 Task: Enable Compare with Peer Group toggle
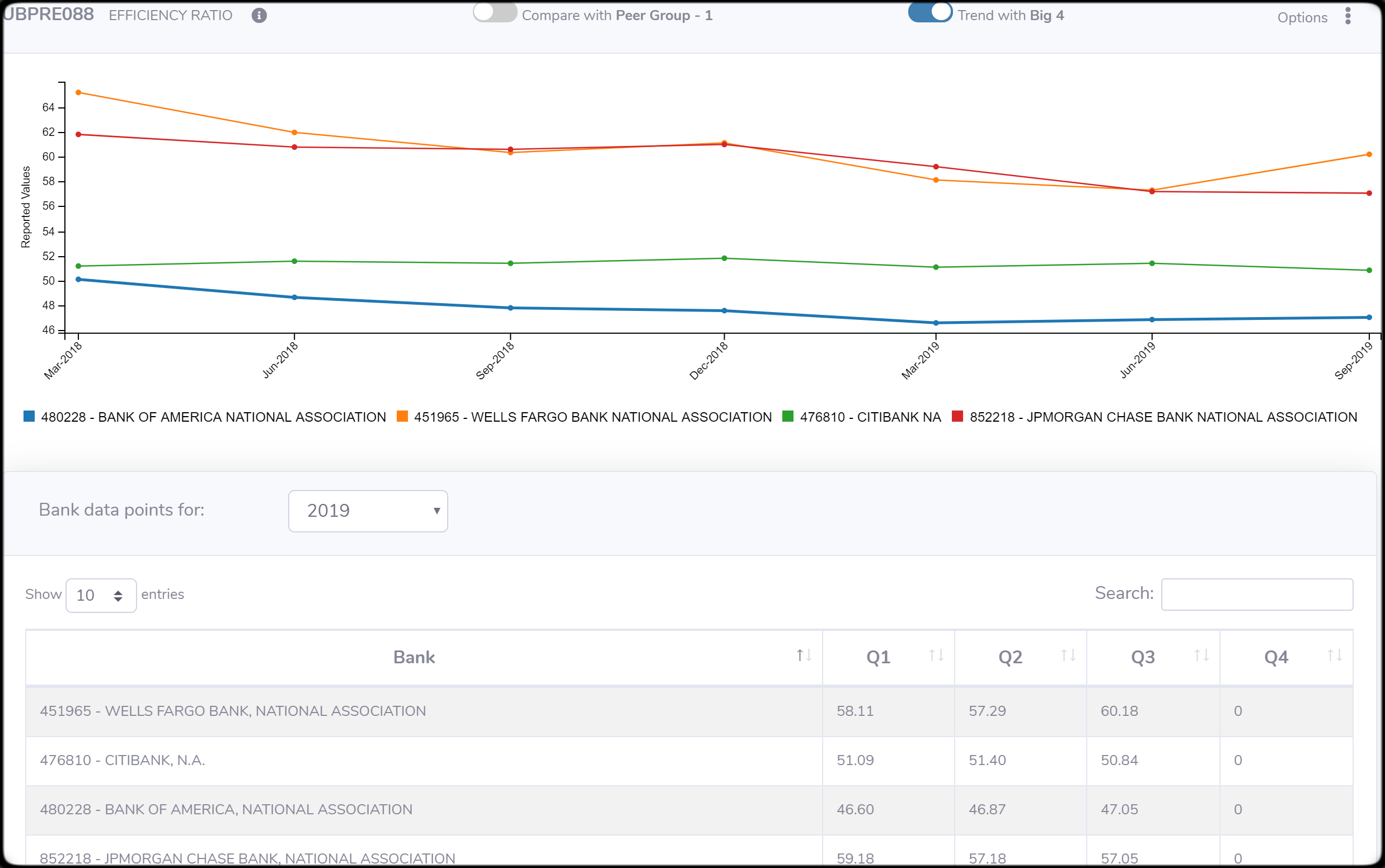point(494,13)
